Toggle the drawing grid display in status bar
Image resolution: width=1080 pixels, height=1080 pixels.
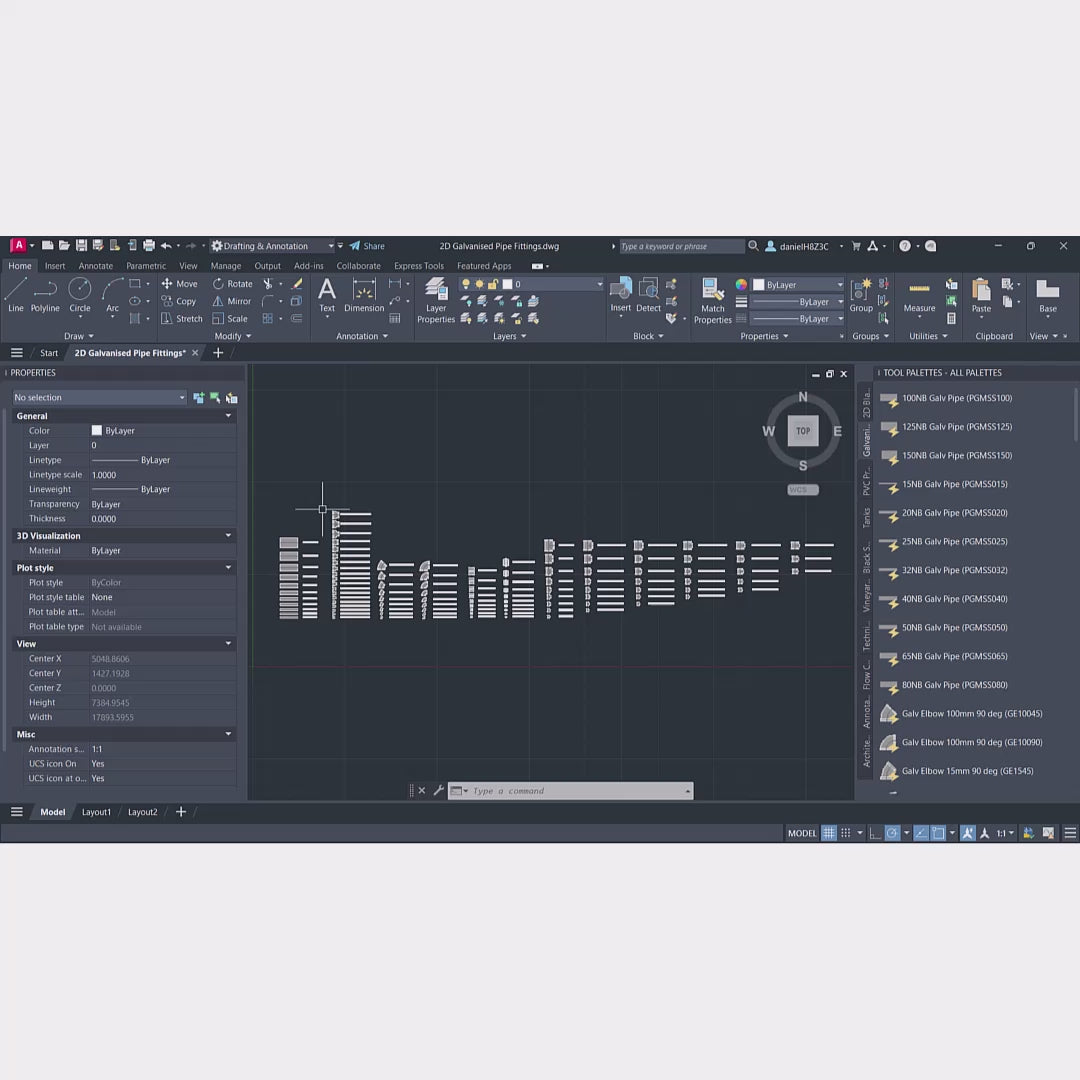[829, 833]
